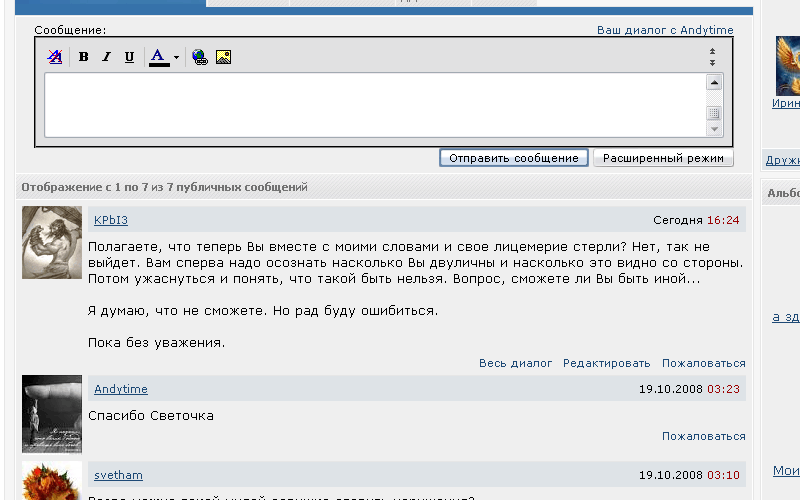Toggle underline formatting
This screenshot has width=800, height=500.
pos(129,57)
